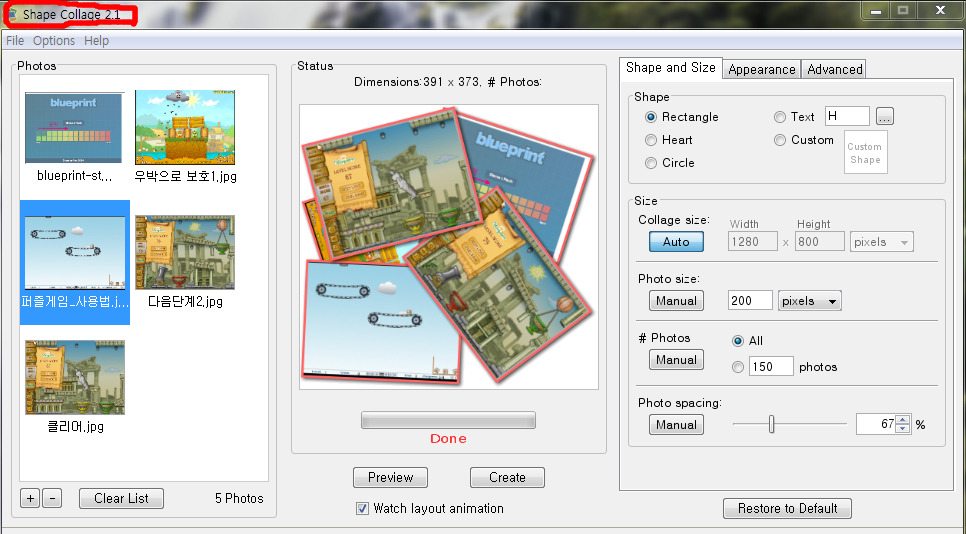Click the plus button to add photos

30,498
